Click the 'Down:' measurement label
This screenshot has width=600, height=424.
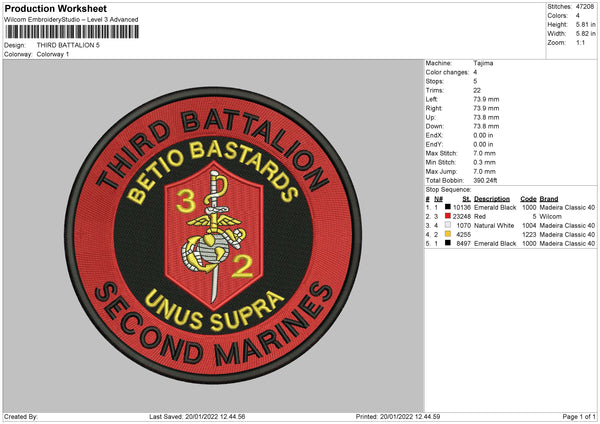[434, 126]
